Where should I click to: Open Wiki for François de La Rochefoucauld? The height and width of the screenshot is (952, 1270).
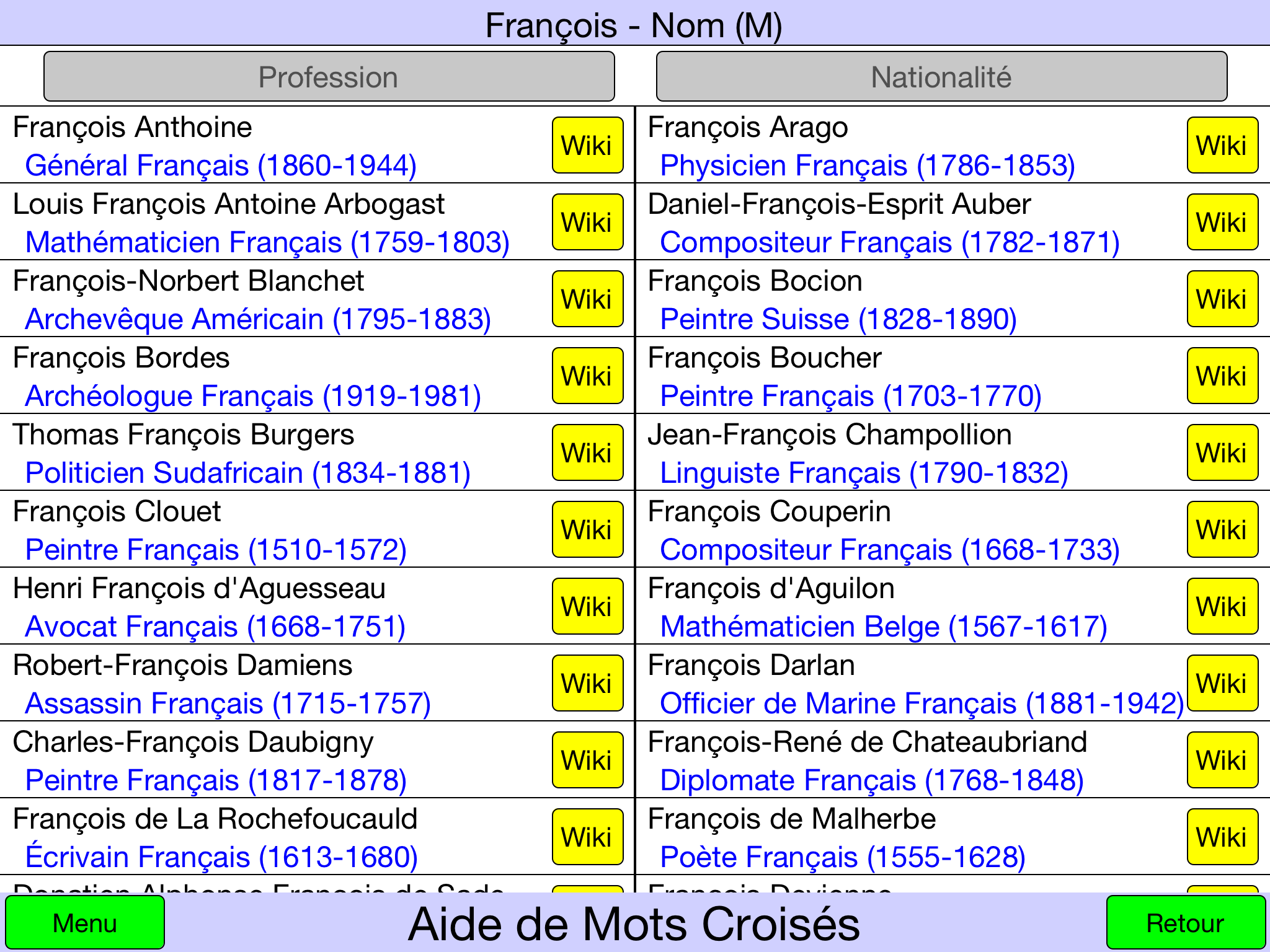pos(587,837)
